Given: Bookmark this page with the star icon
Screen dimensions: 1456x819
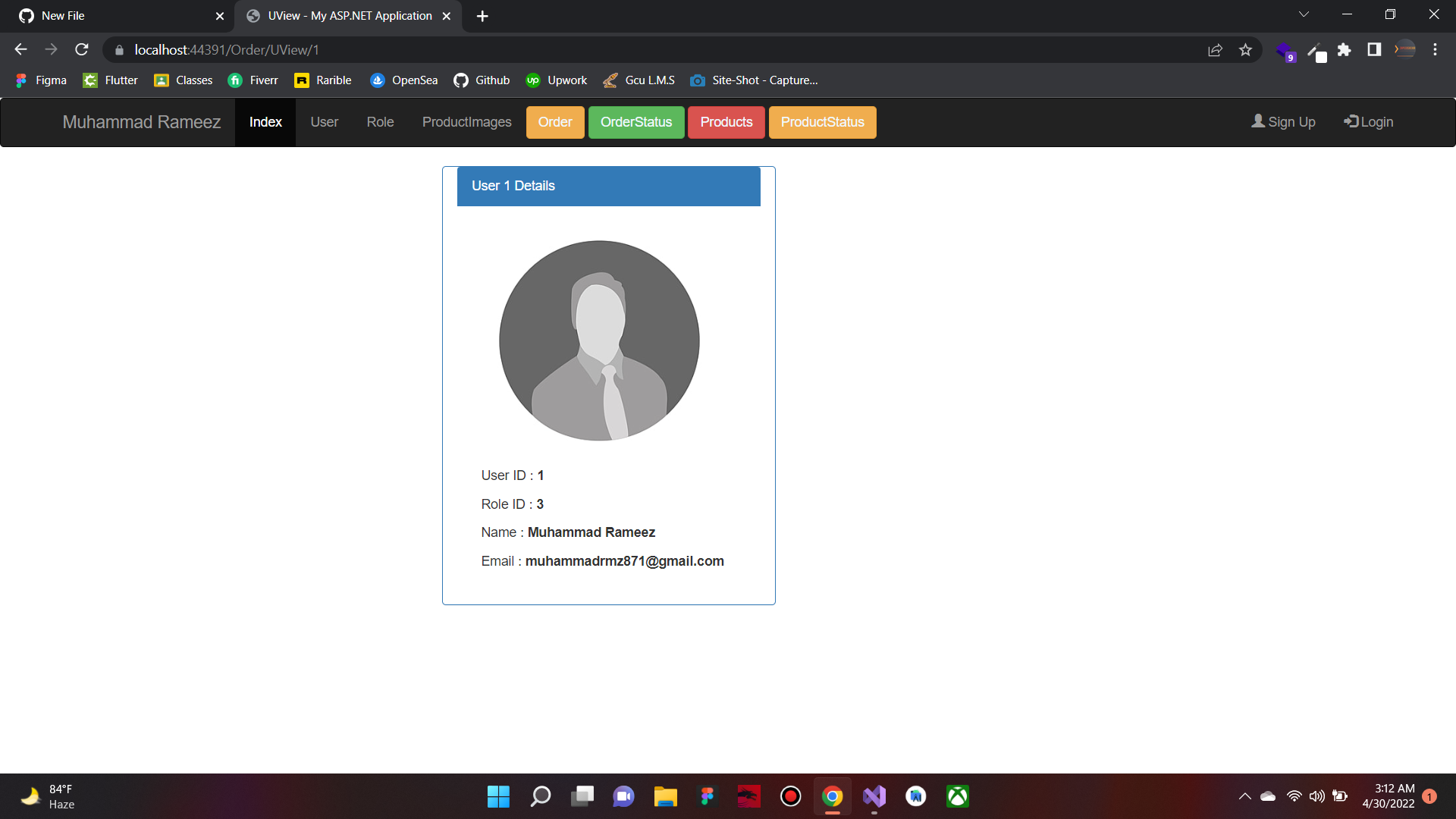Looking at the screenshot, I should [1245, 49].
